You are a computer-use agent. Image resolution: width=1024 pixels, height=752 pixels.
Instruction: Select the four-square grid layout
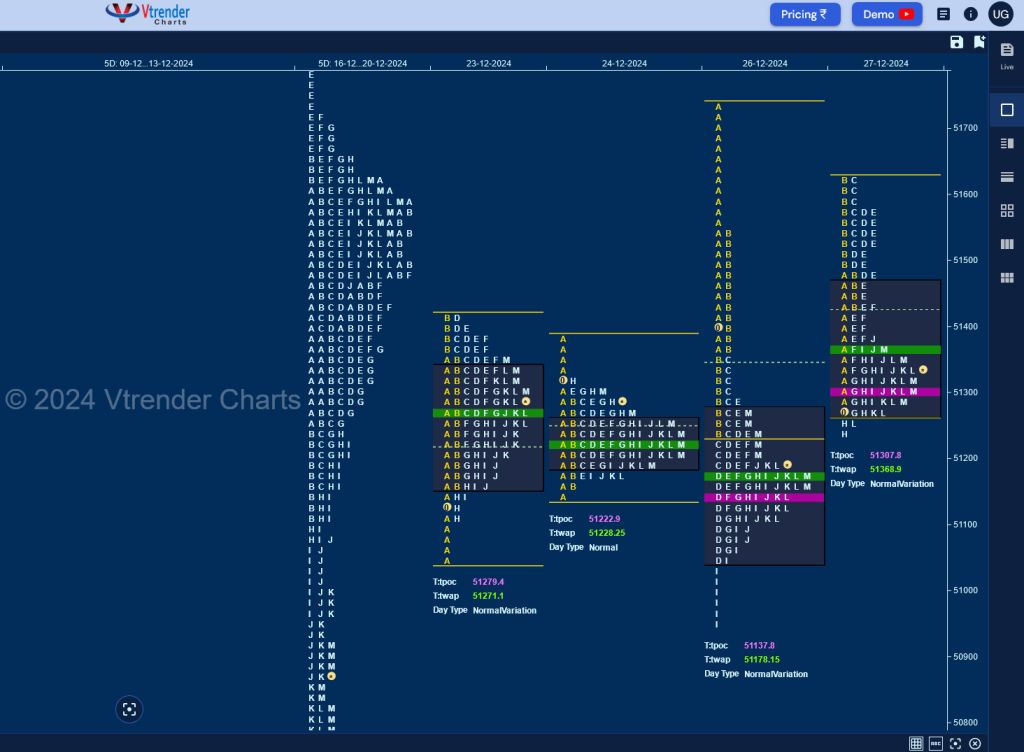(x=1007, y=210)
